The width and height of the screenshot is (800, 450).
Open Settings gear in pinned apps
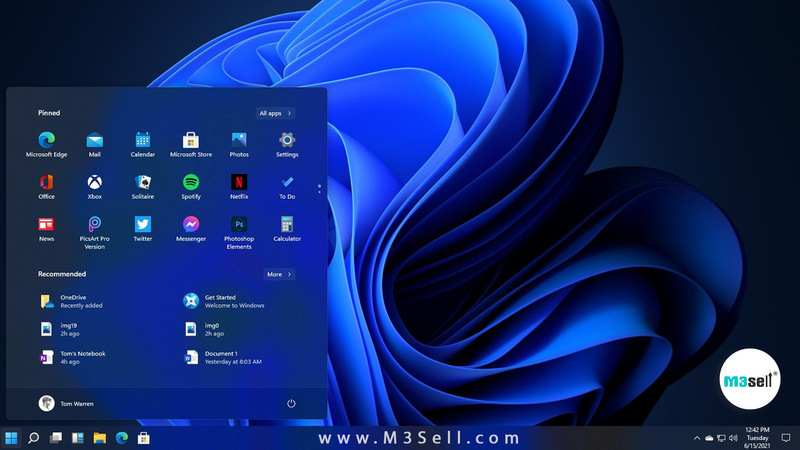[x=287, y=144]
